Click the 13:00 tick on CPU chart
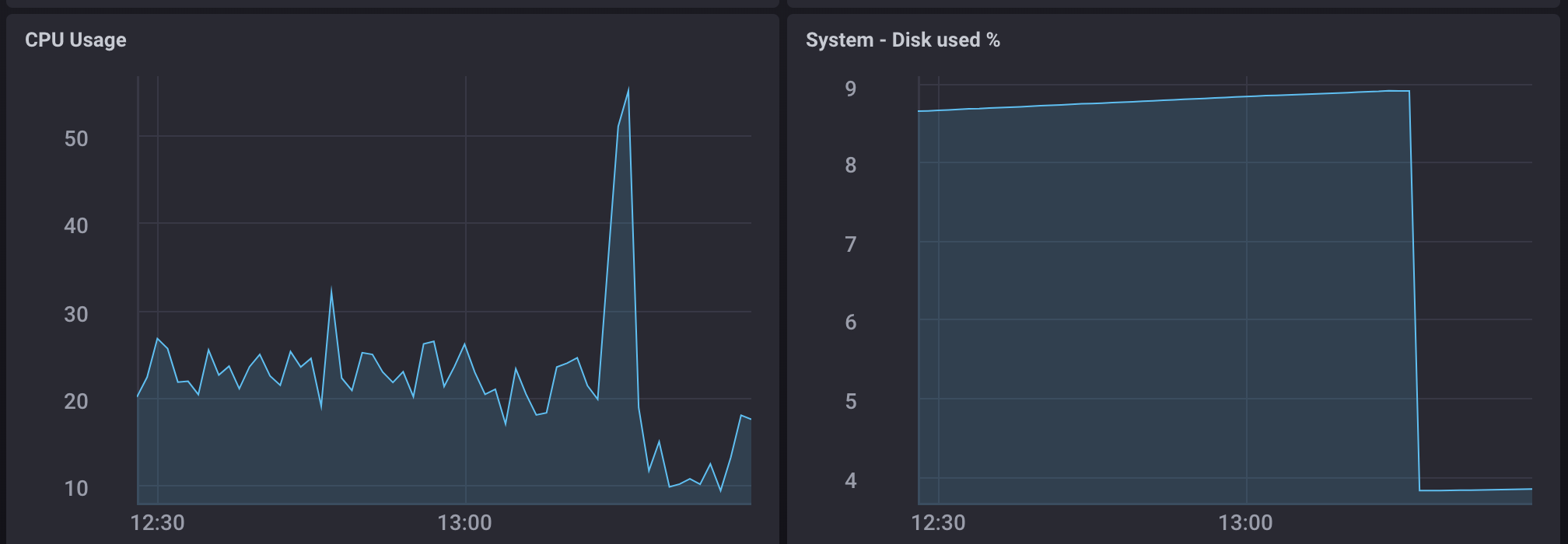 465,523
